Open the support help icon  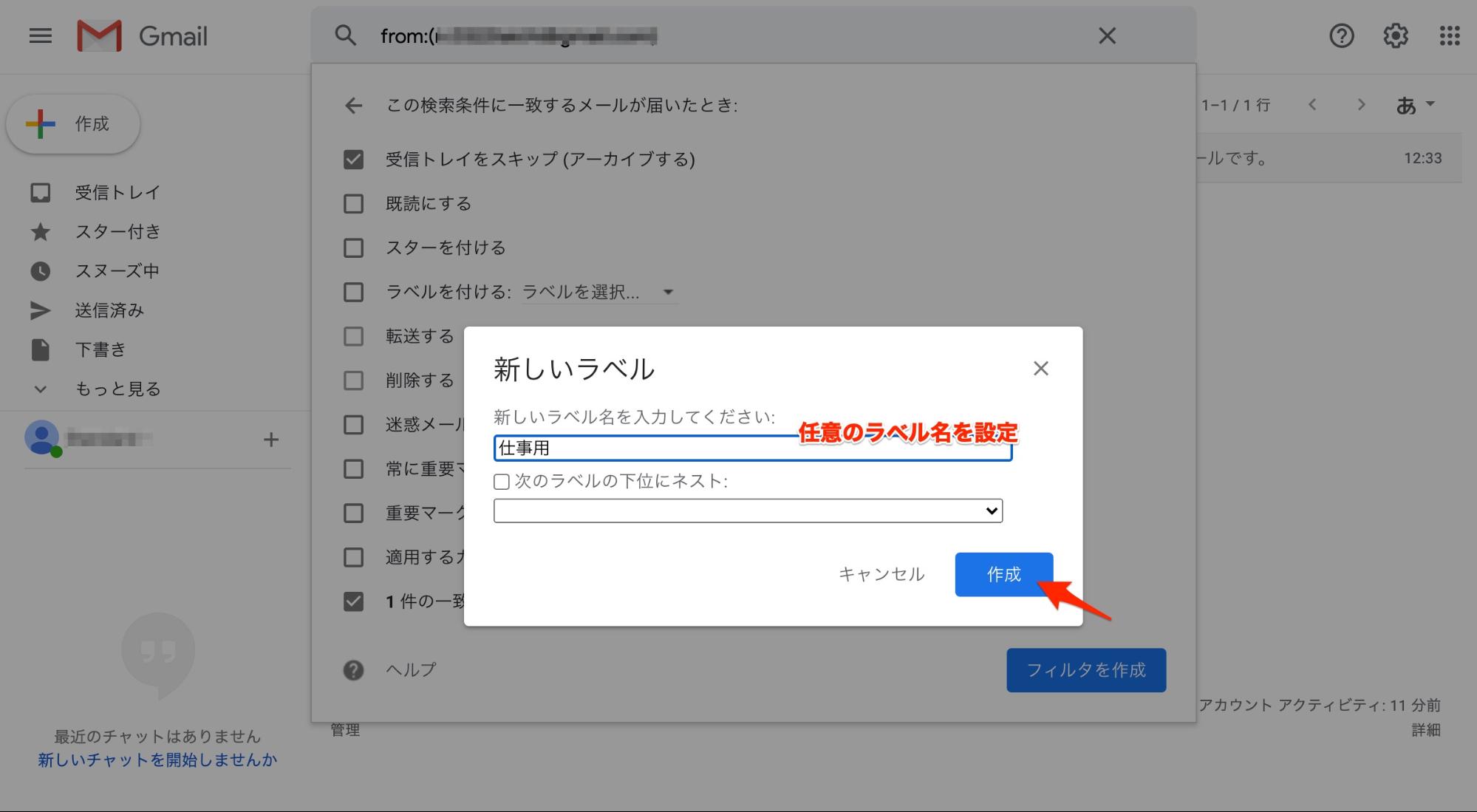[1341, 35]
